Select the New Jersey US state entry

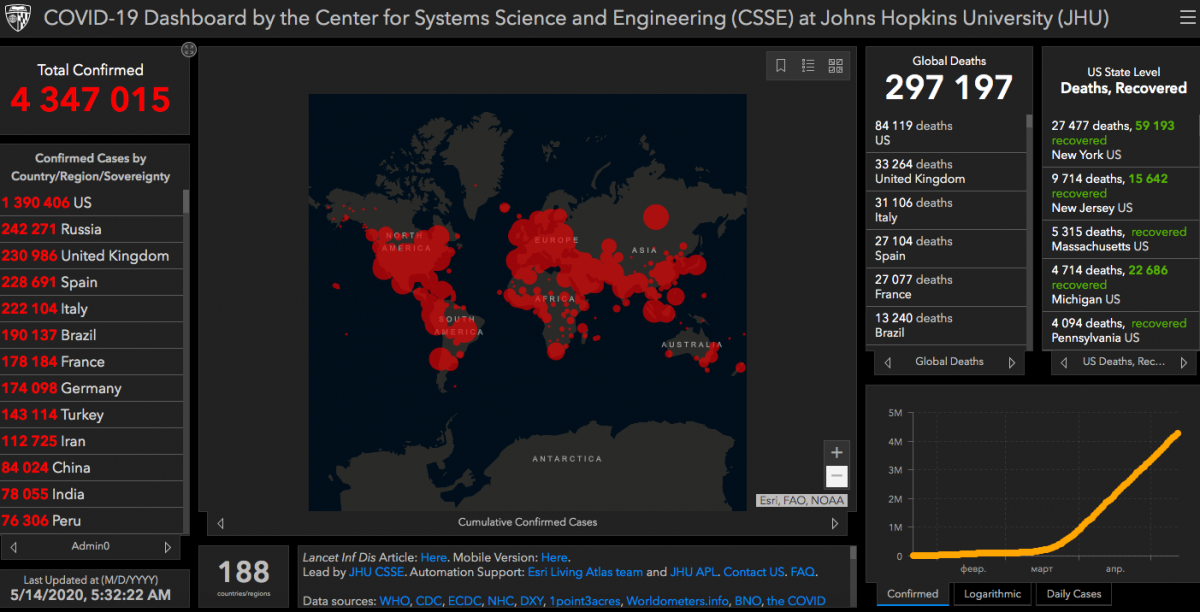1121,193
